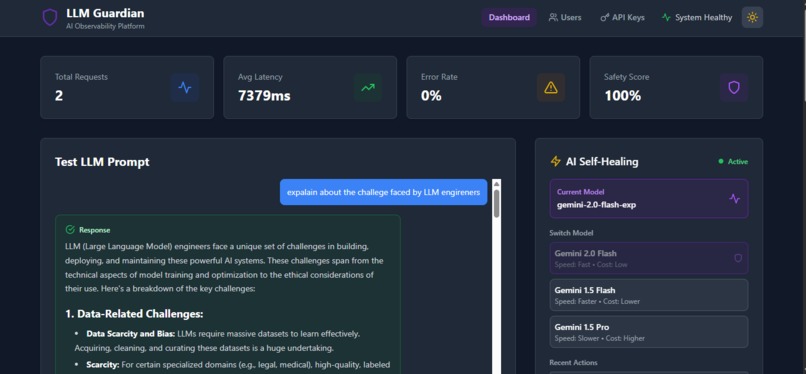
Task: Click the Safety Score shield icon
Action: pyautogui.click(x=734, y=87)
